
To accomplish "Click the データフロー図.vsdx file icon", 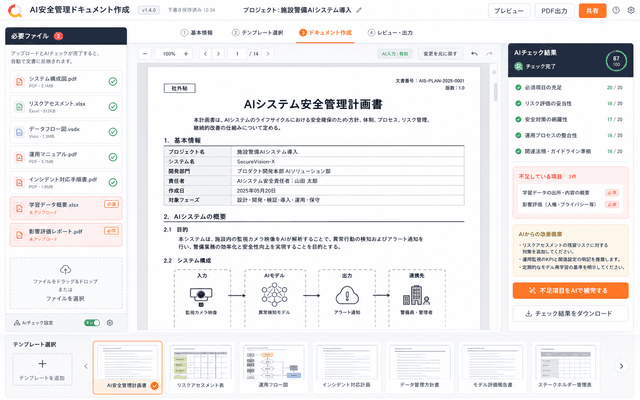I will [x=19, y=132].
